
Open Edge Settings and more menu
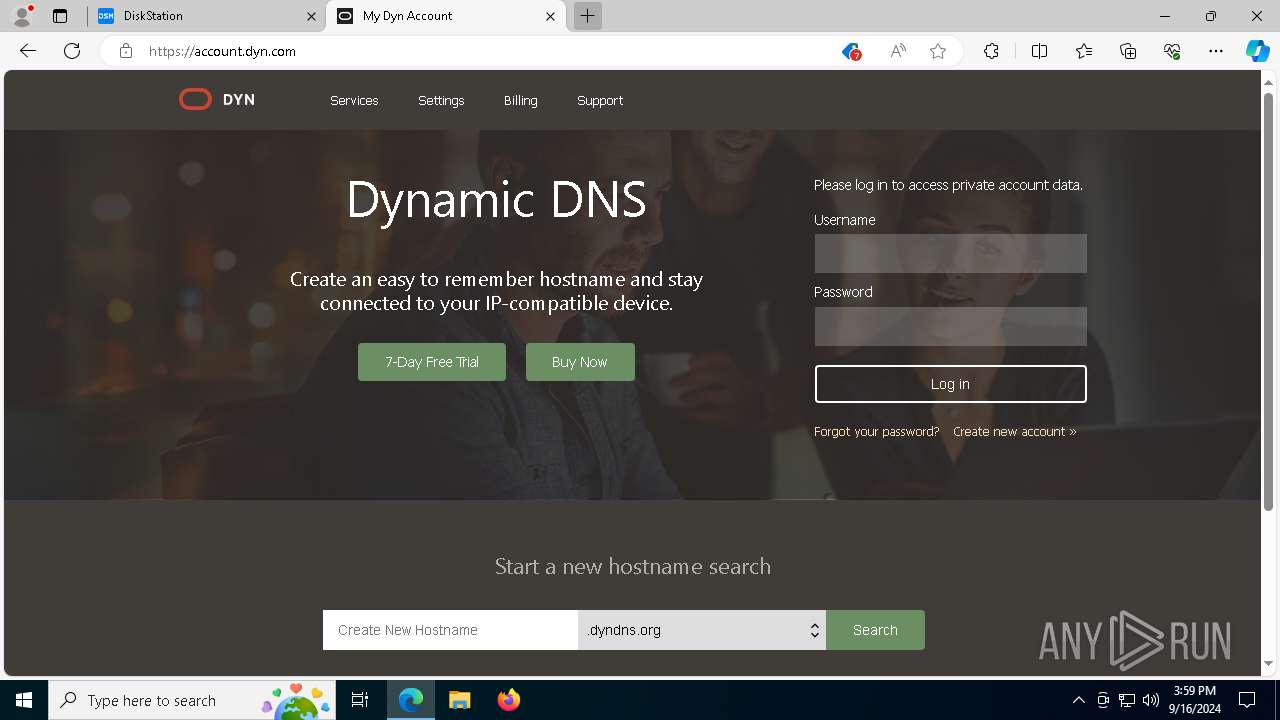click(x=1216, y=51)
